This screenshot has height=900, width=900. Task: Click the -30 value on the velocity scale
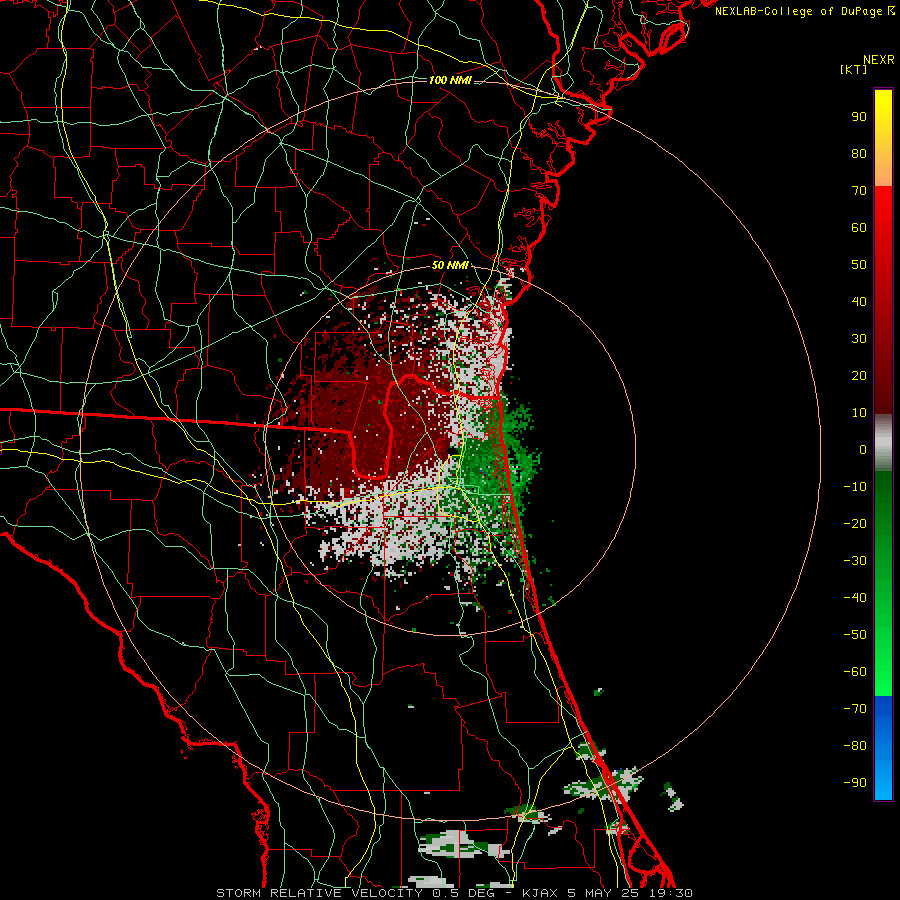point(855,561)
